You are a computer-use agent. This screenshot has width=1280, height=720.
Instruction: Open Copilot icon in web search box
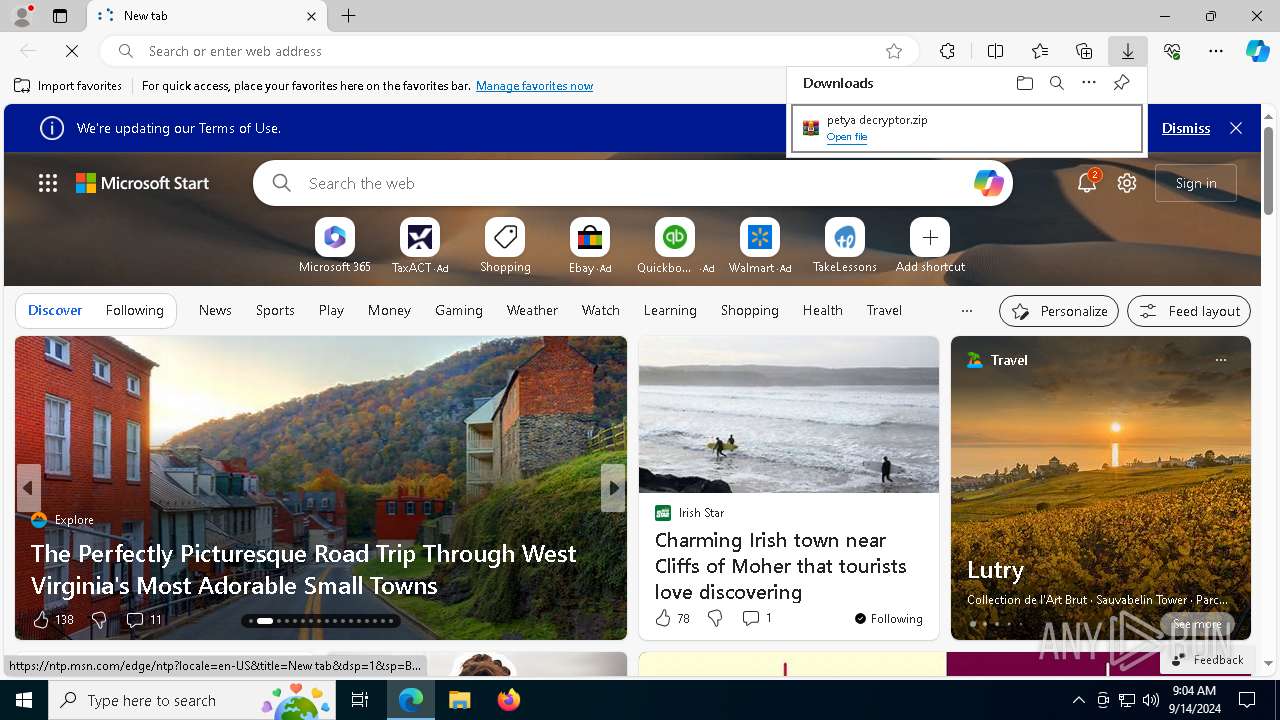point(988,183)
